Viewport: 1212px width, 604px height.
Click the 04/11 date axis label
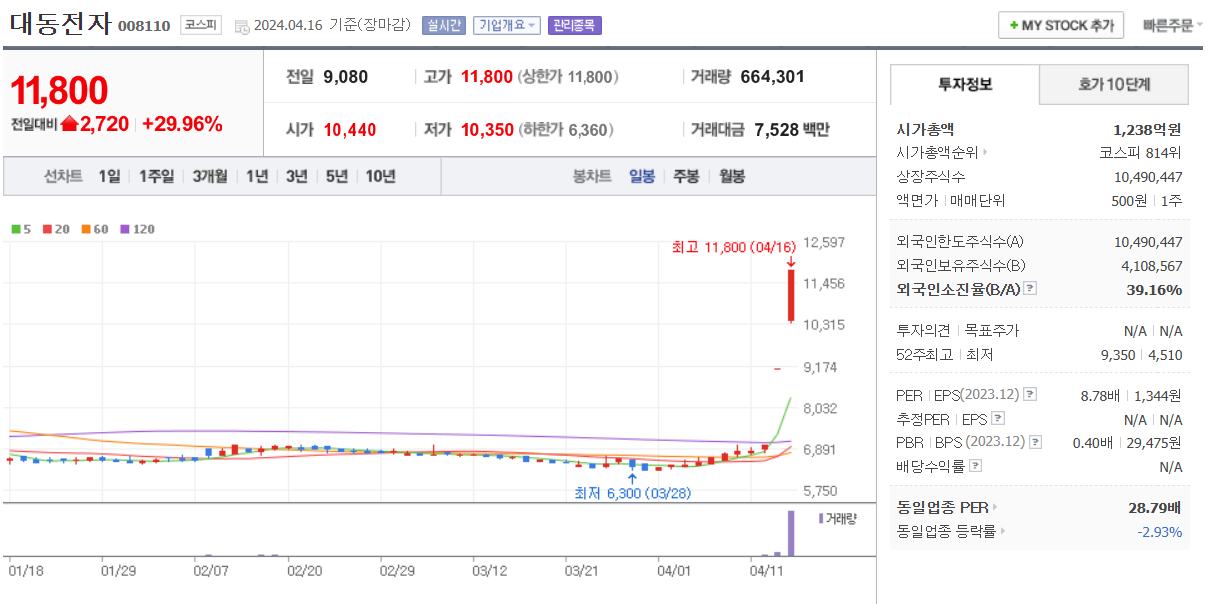[767, 570]
